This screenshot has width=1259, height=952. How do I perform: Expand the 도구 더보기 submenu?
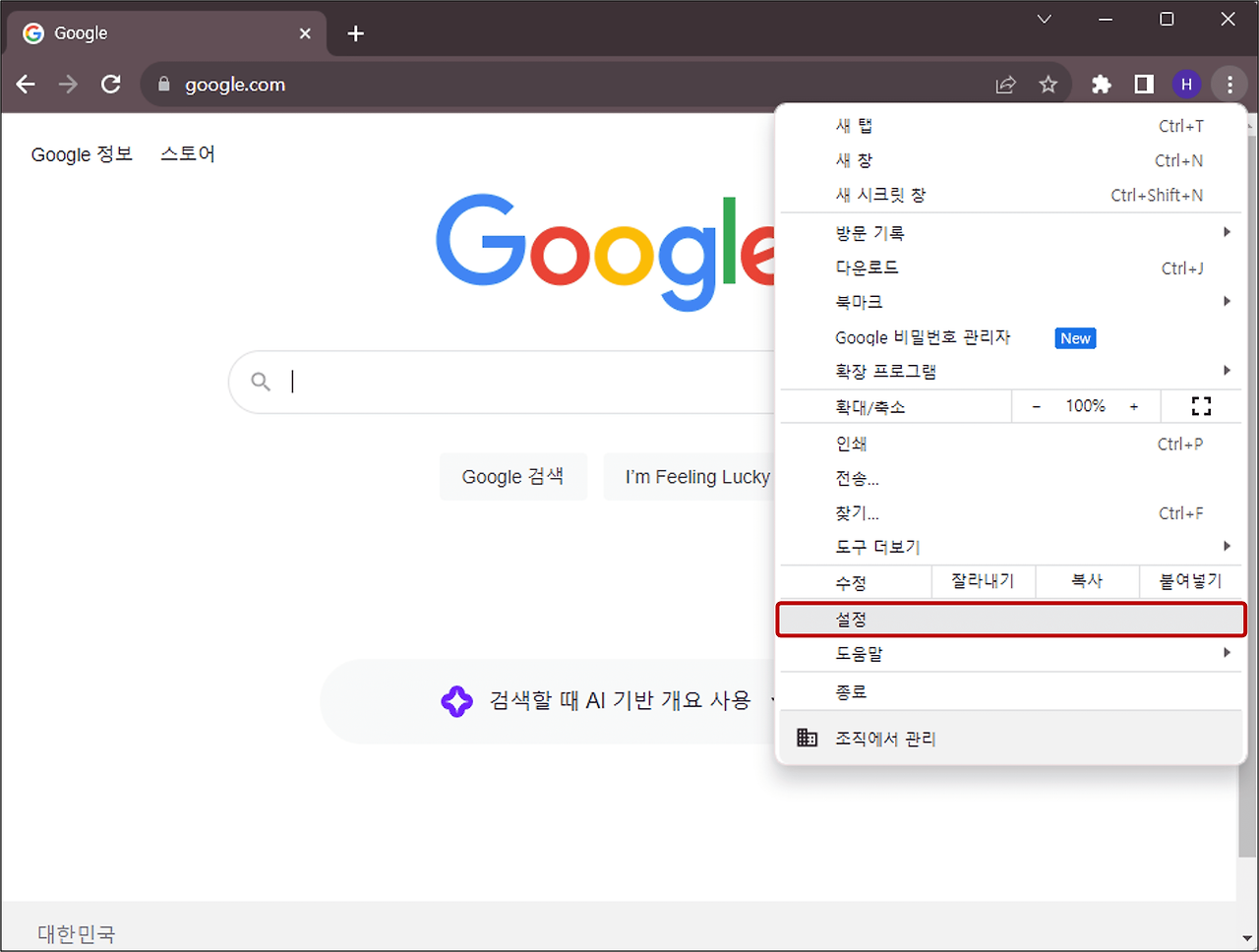coord(1011,547)
